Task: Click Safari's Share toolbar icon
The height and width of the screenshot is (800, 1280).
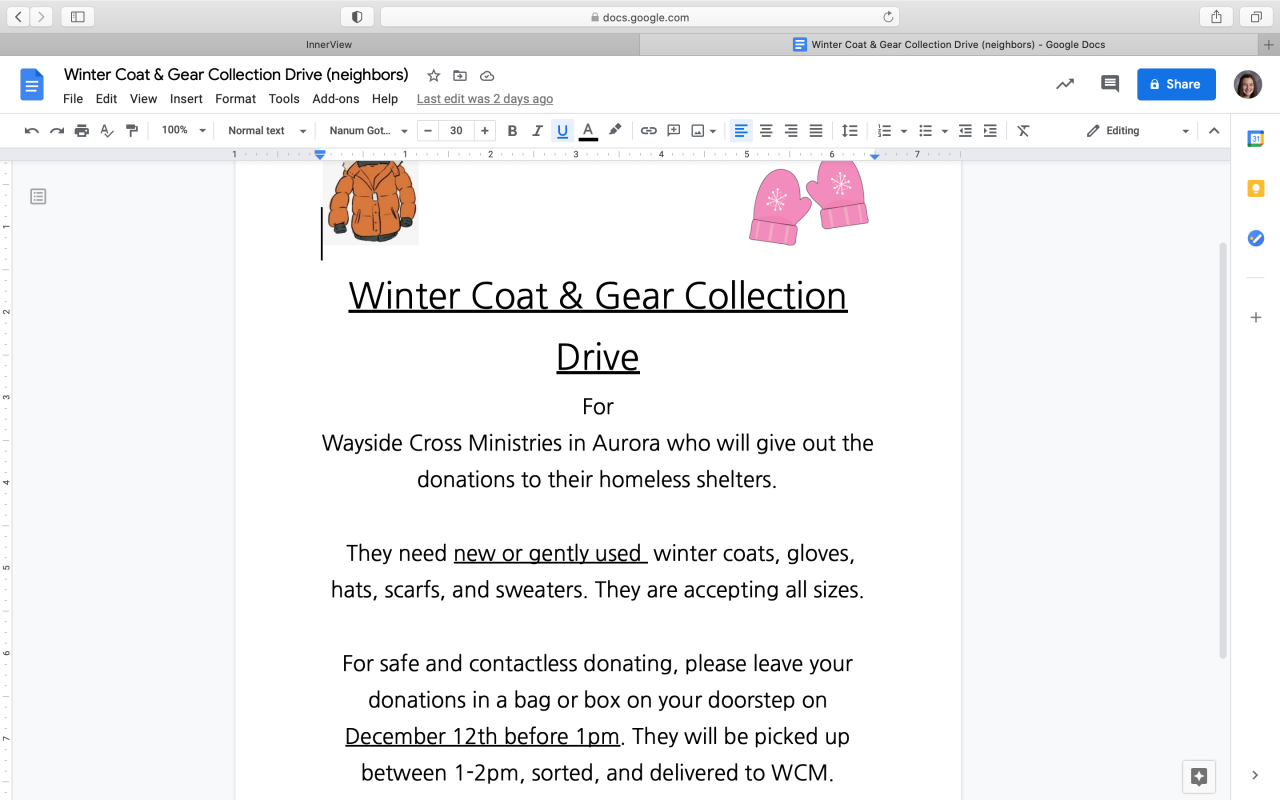Action: tap(1216, 17)
